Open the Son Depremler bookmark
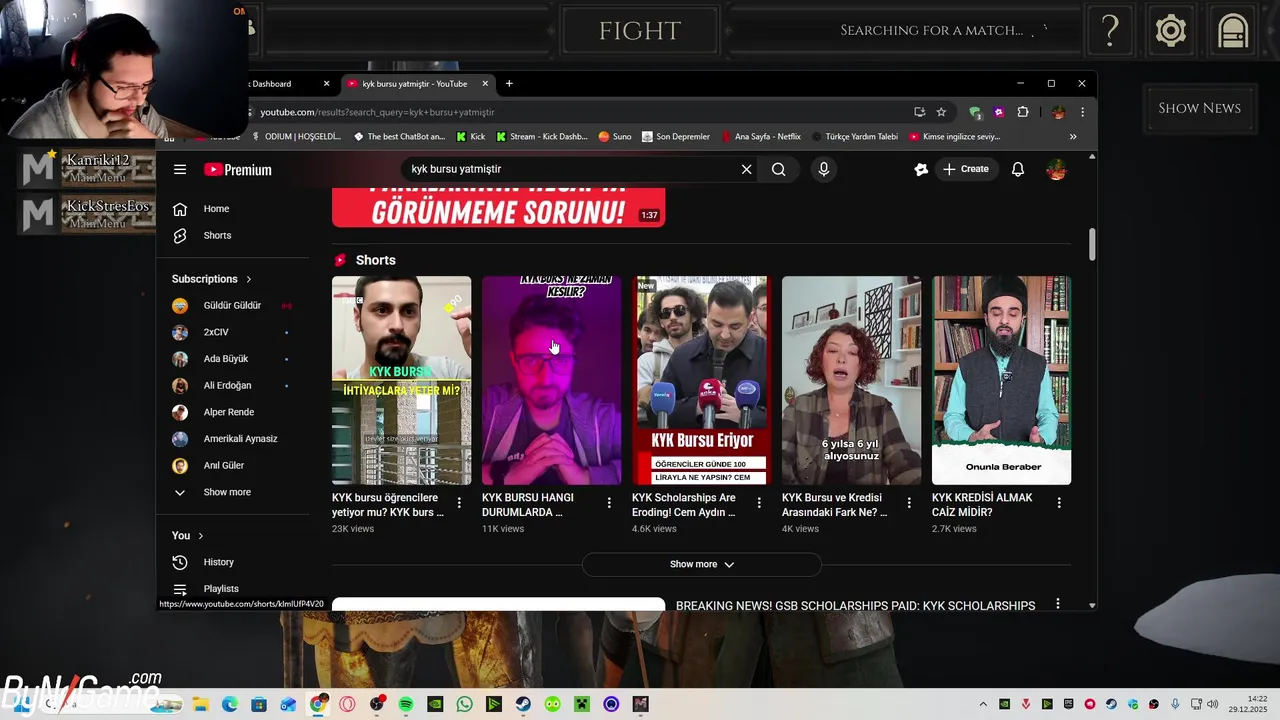Viewport: 1280px width, 720px height. click(675, 137)
